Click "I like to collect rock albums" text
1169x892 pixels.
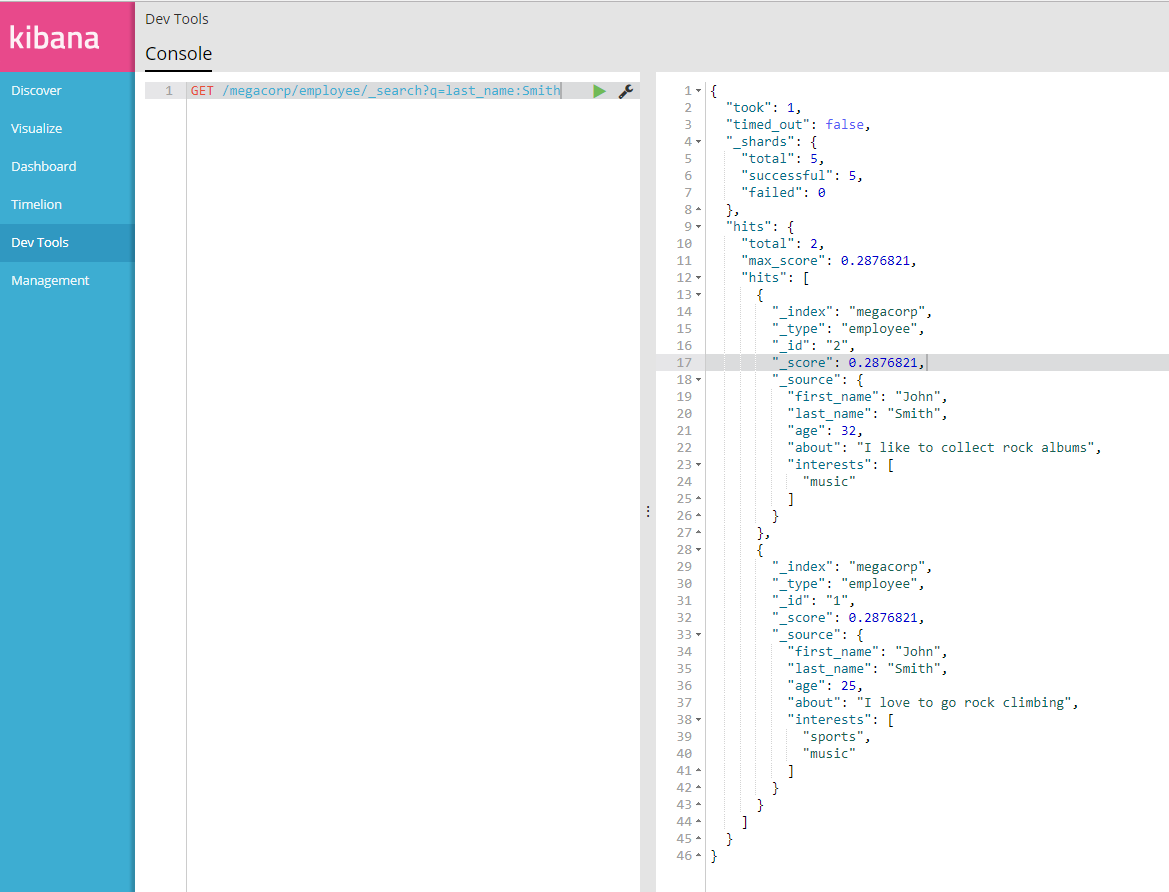coord(975,448)
